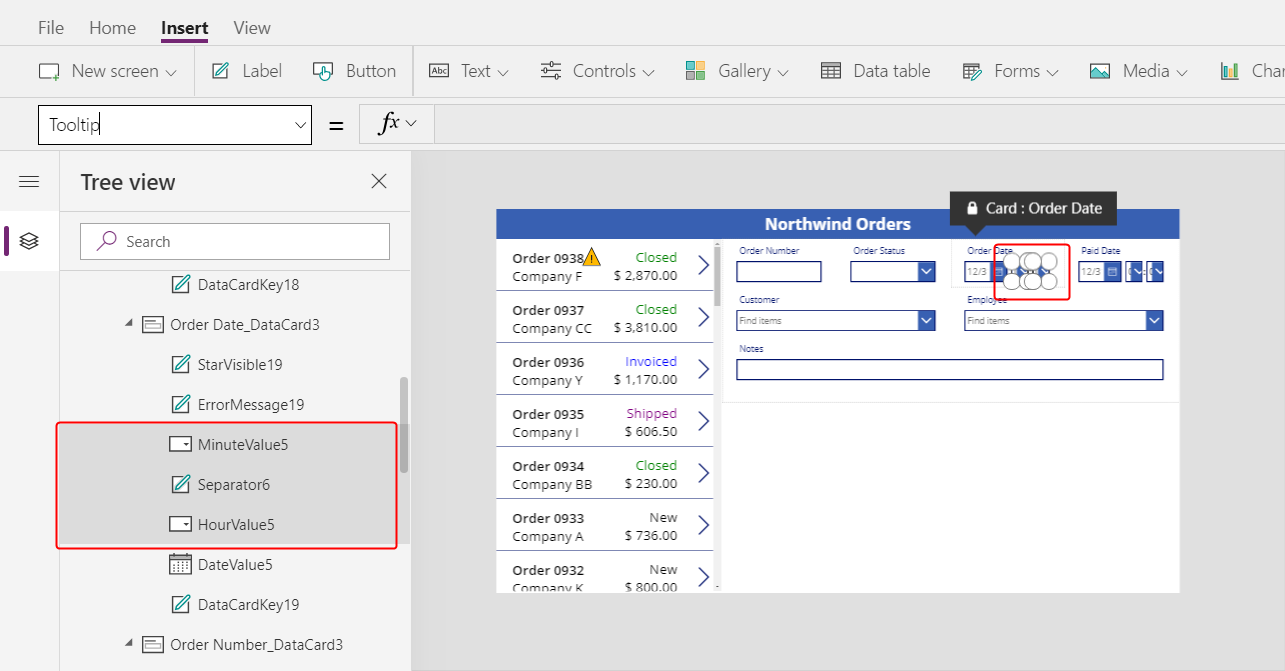The height and width of the screenshot is (671, 1285).
Task: Open the New screen dropdown
Action: pyautogui.click(x=170, y=70)
